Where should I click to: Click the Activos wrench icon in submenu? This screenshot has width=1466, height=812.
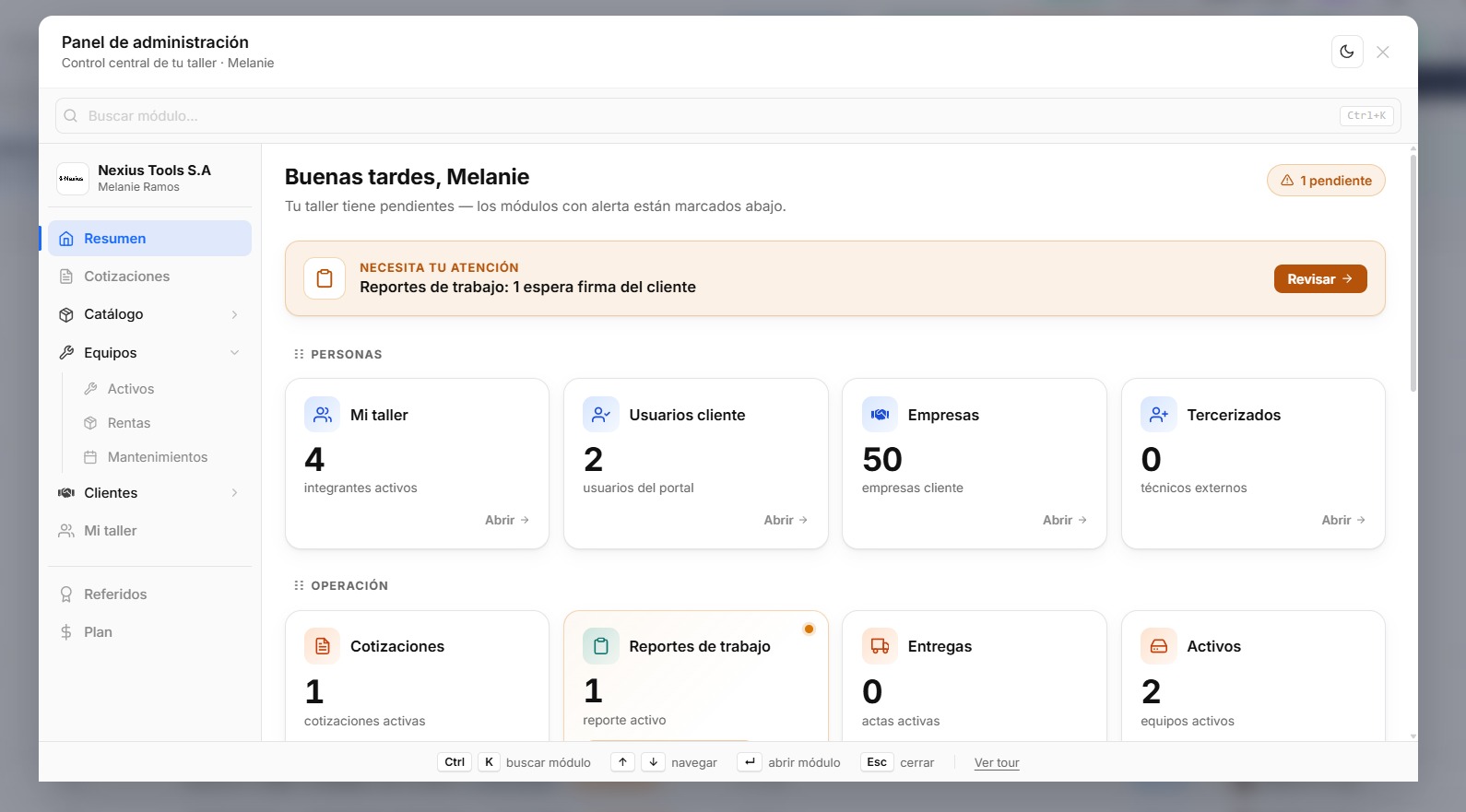point(90,389)
